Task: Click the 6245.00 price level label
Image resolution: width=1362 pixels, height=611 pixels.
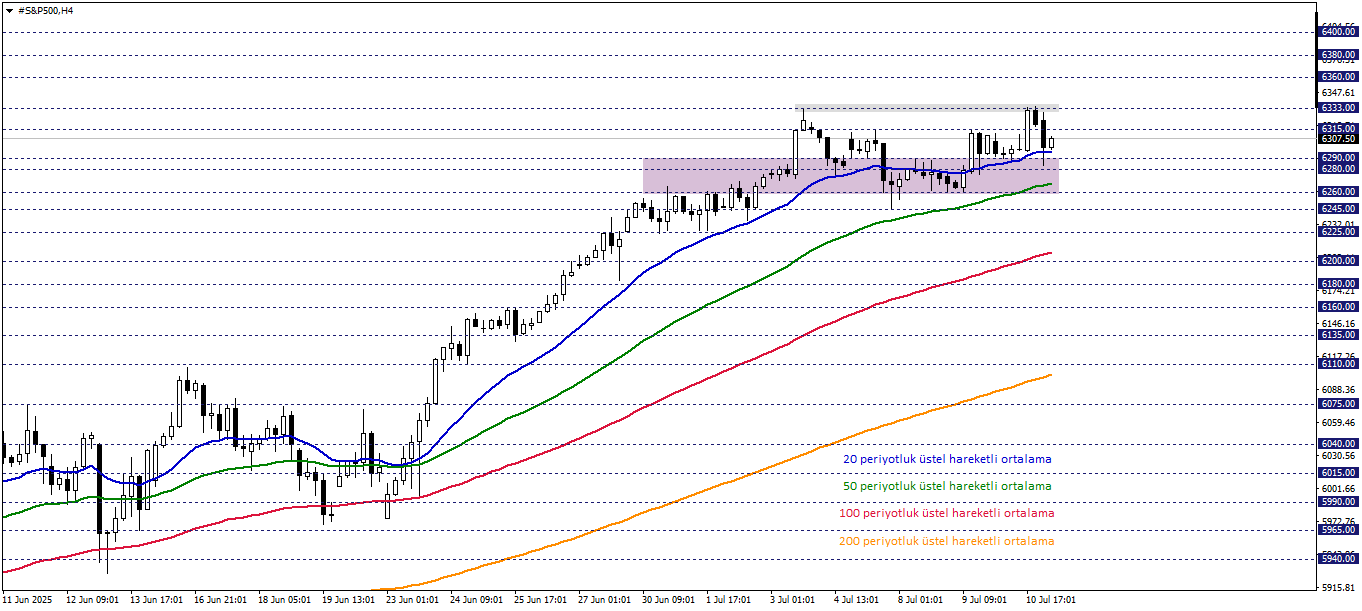Action: coord(1338,209)
